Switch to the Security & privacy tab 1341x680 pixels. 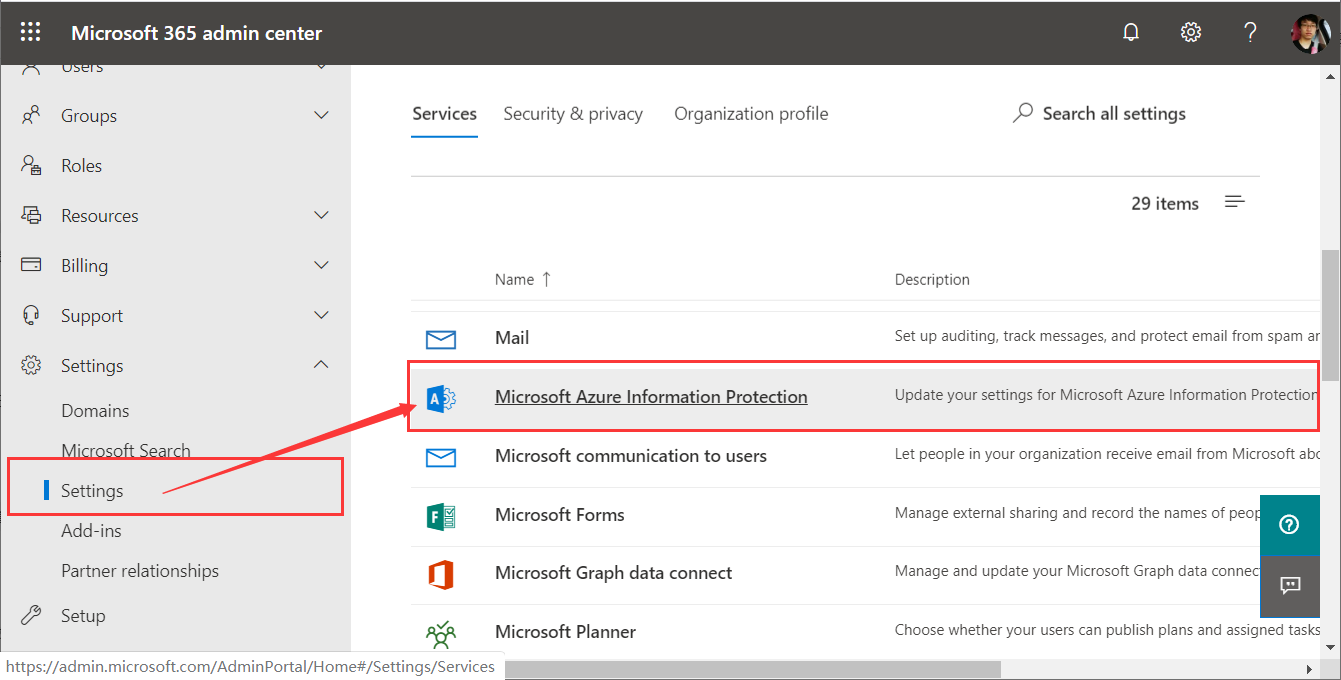point(573,114)
